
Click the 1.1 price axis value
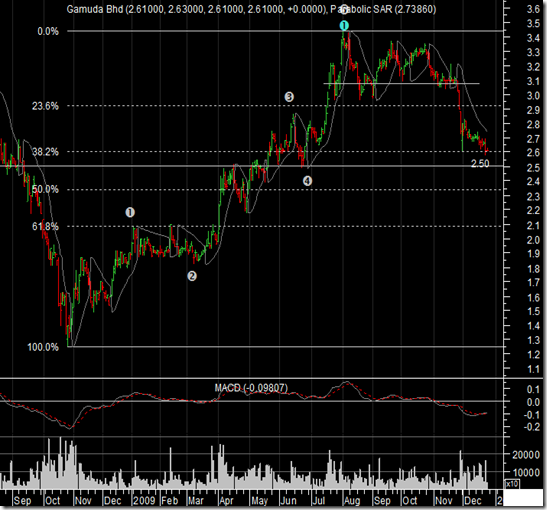coord(533,369)
